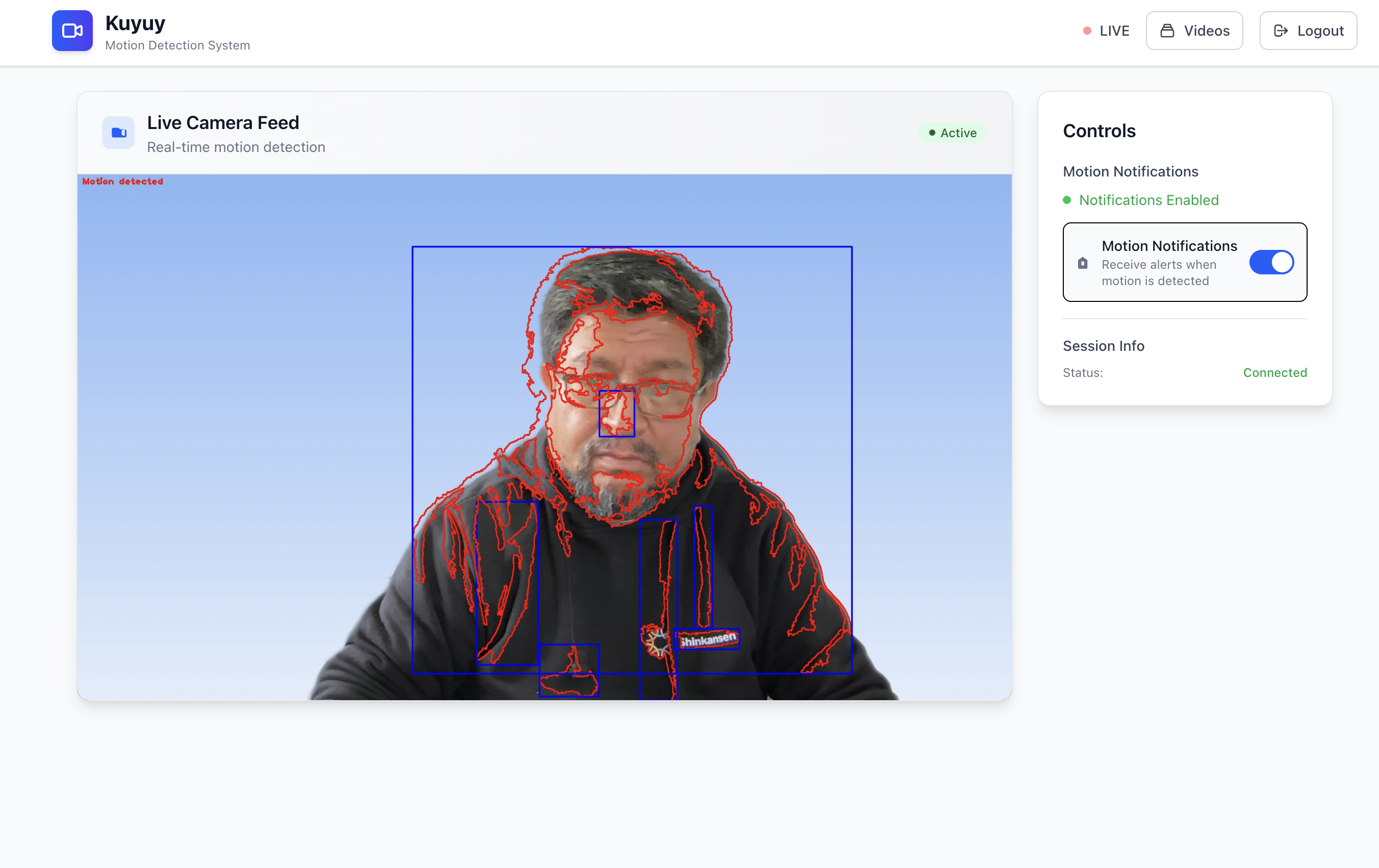Click Receive alerts when motion is detected text
Image resolution: width=1379 pixels, height=868 pixels.
coord(1159,272)
